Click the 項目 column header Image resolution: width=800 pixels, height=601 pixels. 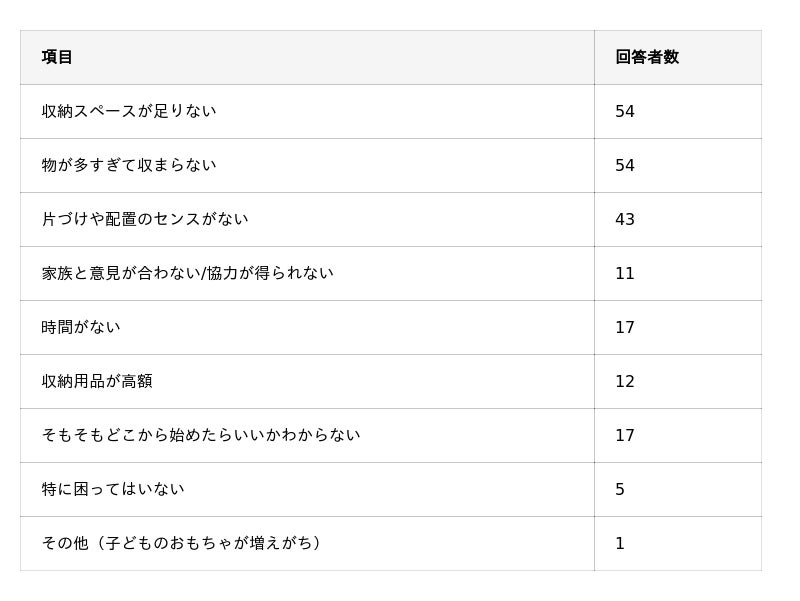coord(57,57)
